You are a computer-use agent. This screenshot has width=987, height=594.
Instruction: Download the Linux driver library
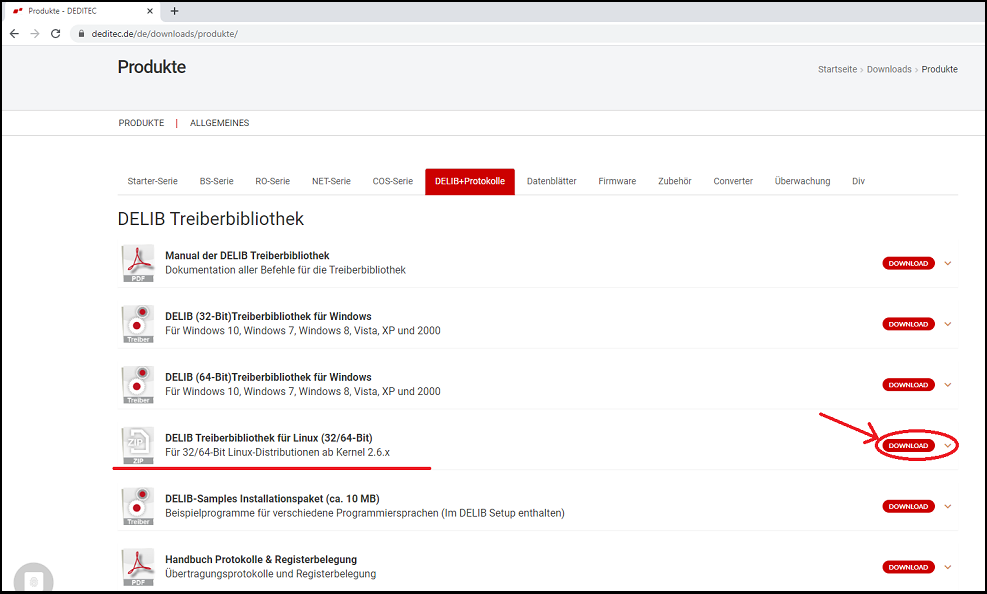click(x=908, y=446)
